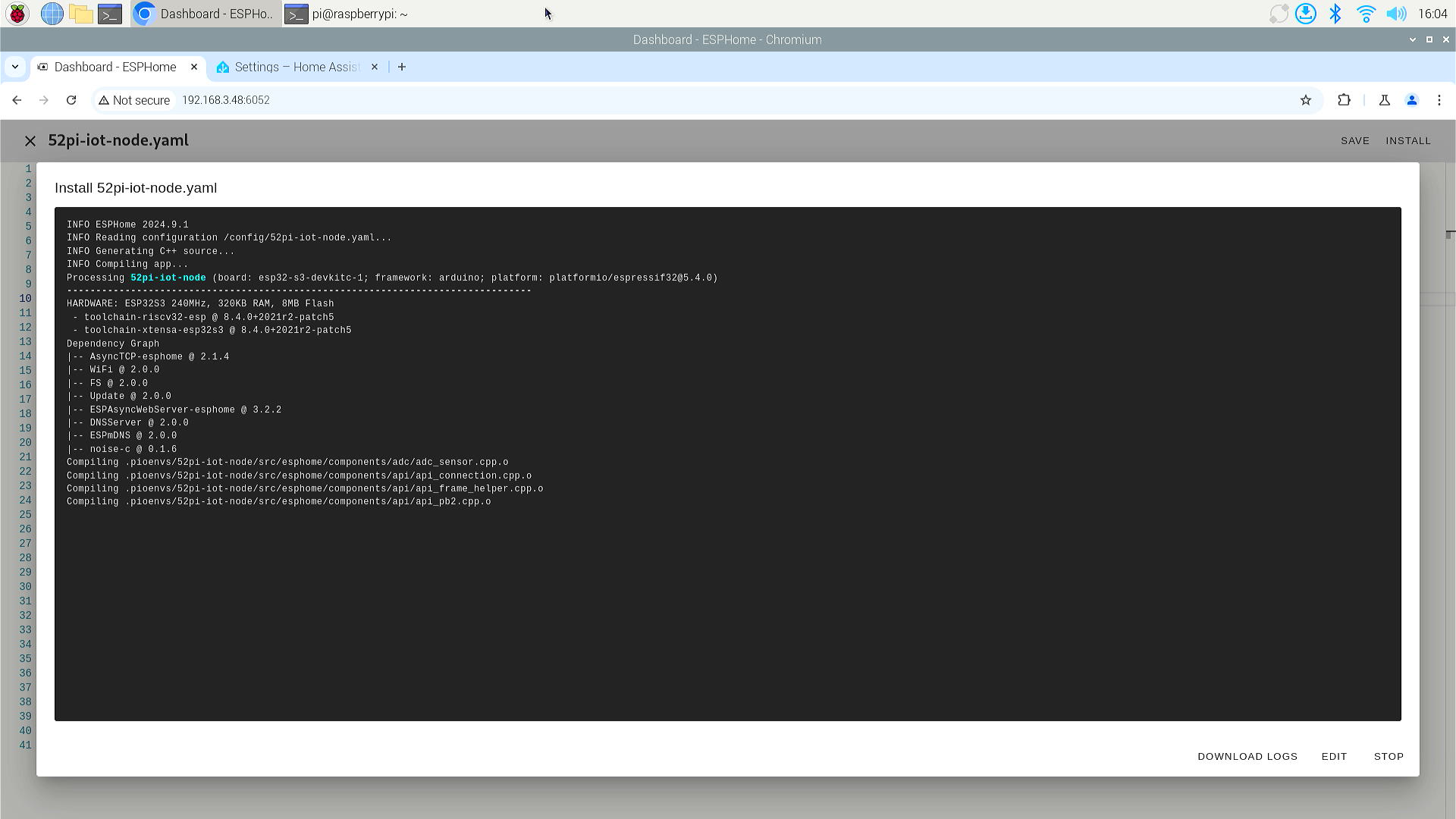Stop the running install with STOP
The image size is (1456, 819).
pyautogui.click(x=1389, y=756)
